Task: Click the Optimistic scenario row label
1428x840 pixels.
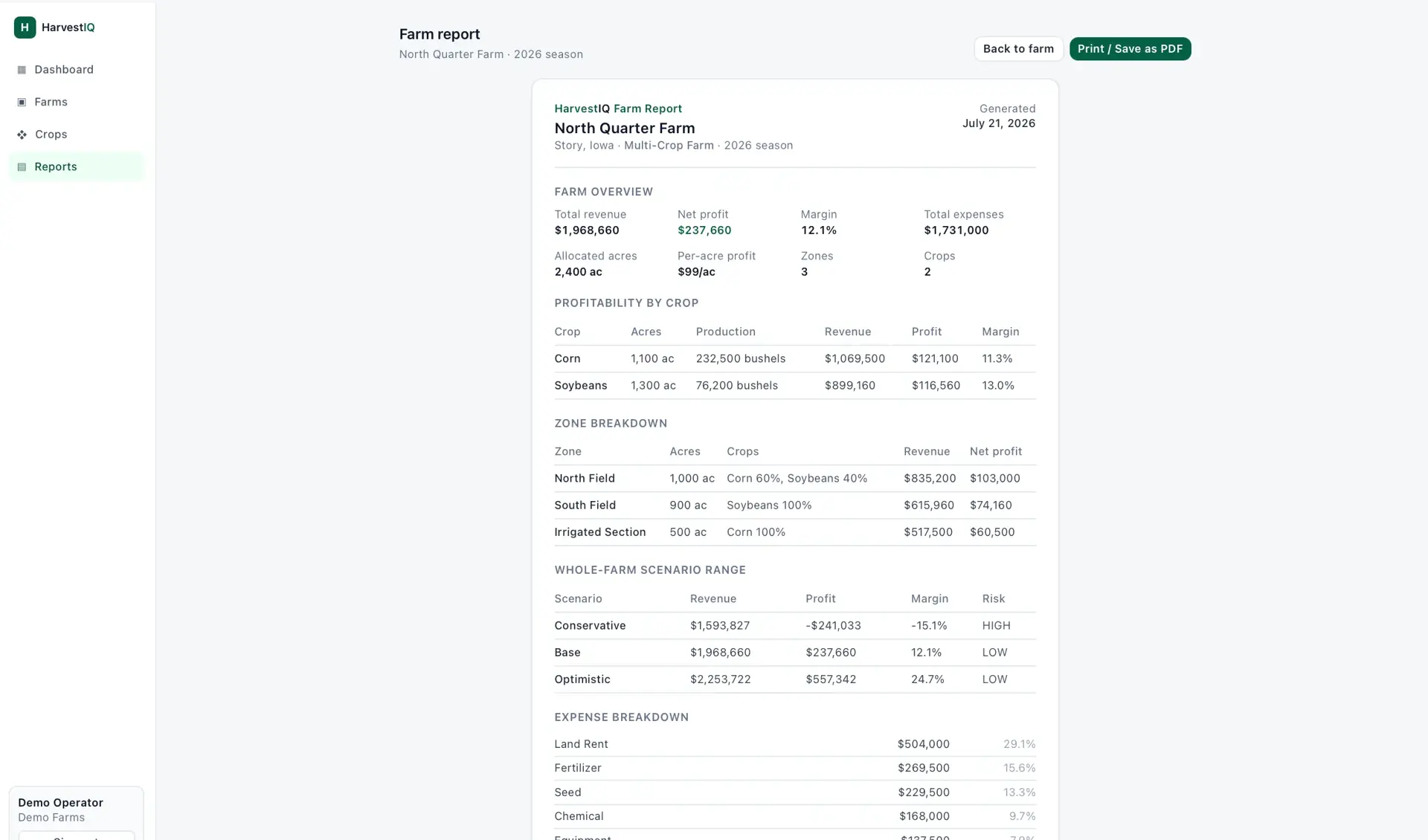Action: pos(582,679)
